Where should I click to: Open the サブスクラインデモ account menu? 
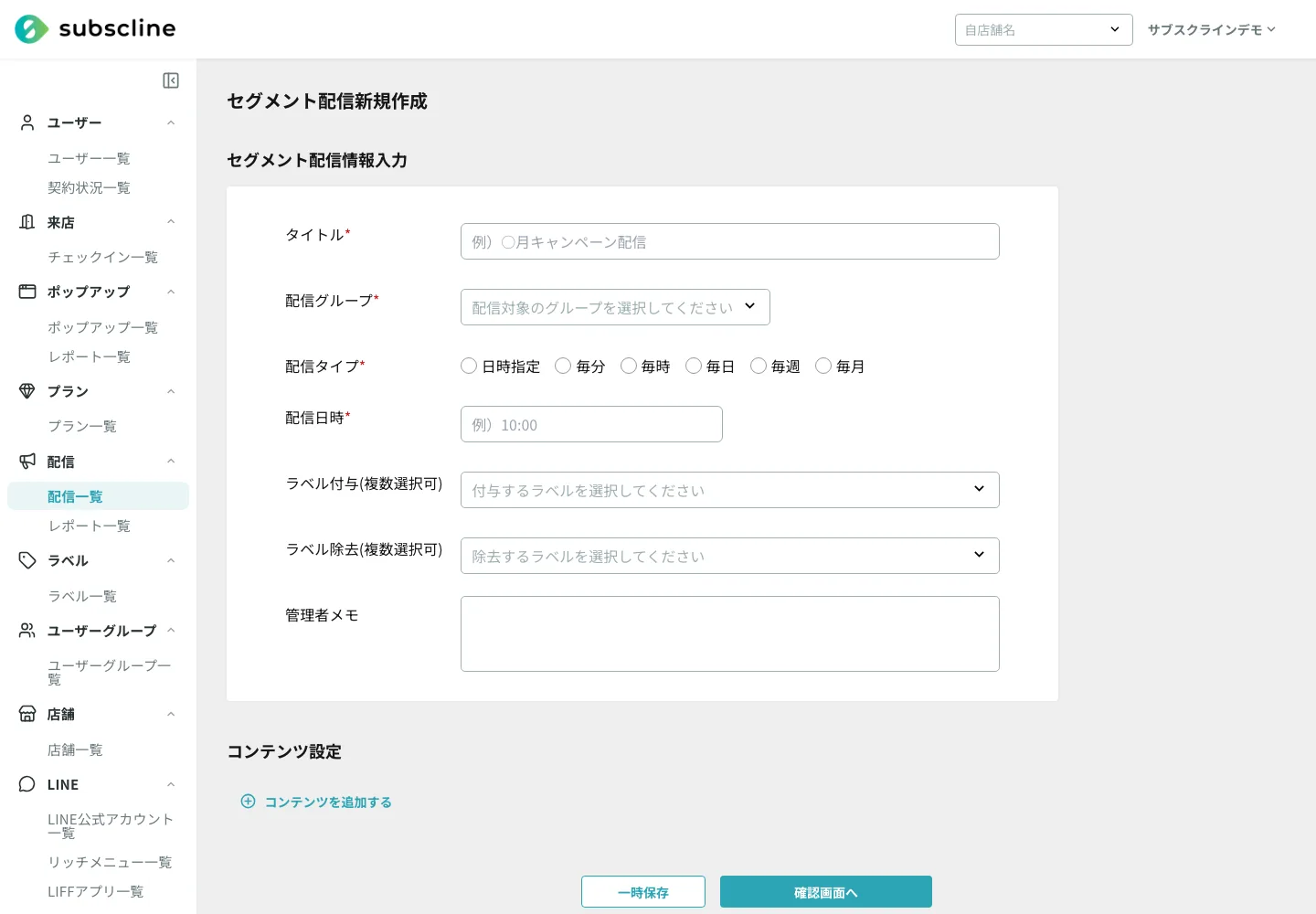pyautogui.click(x=1212, y=29)
